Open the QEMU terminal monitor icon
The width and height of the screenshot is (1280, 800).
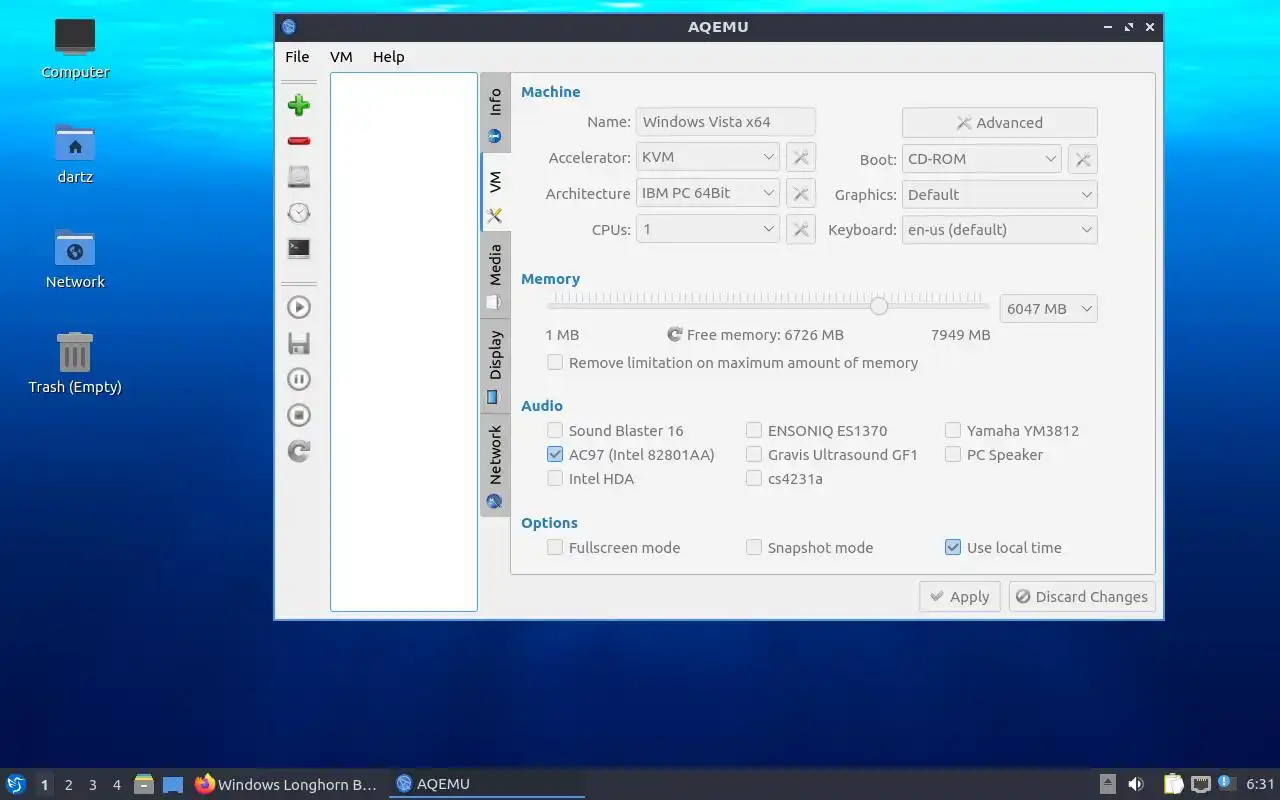pyautogui.click(x=298, y=249)
